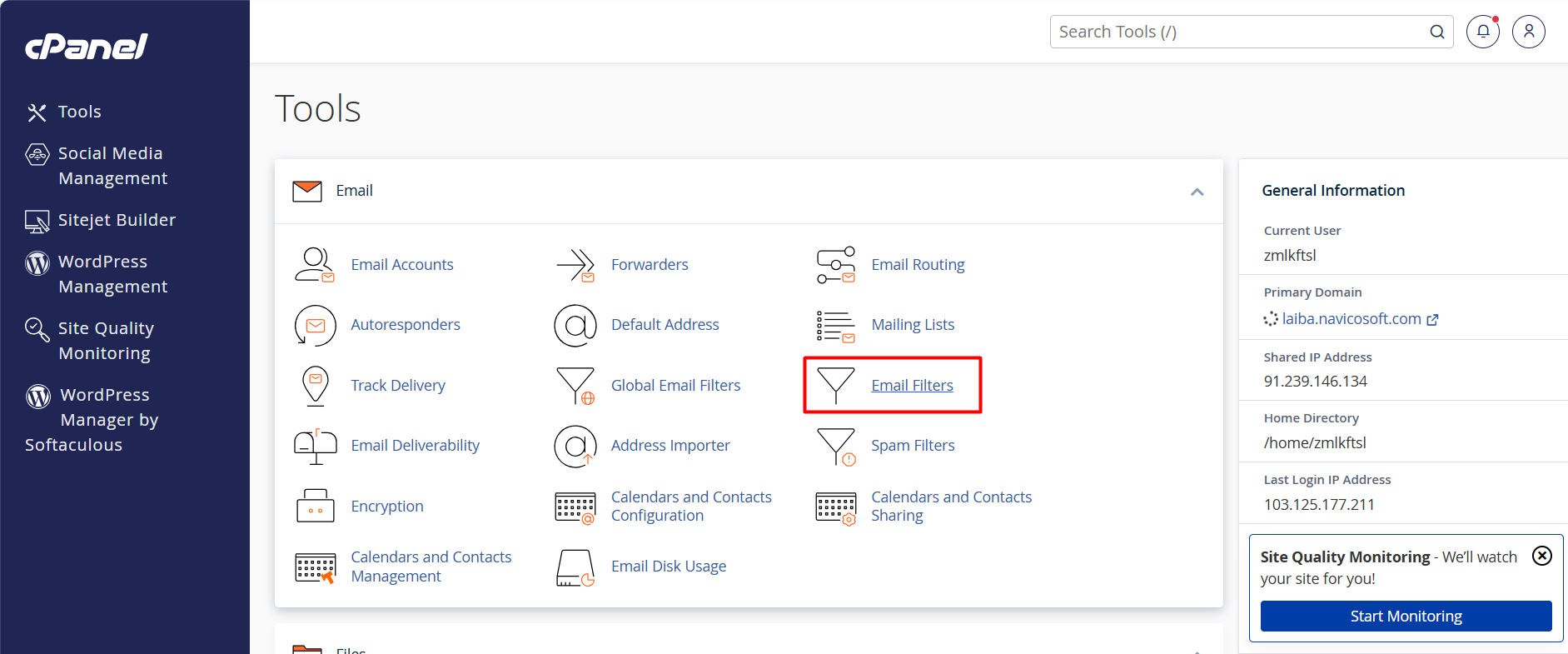Click the Track Delivery pin icon
Screen dimensions: 1568x654
click(x=315, y=386)
